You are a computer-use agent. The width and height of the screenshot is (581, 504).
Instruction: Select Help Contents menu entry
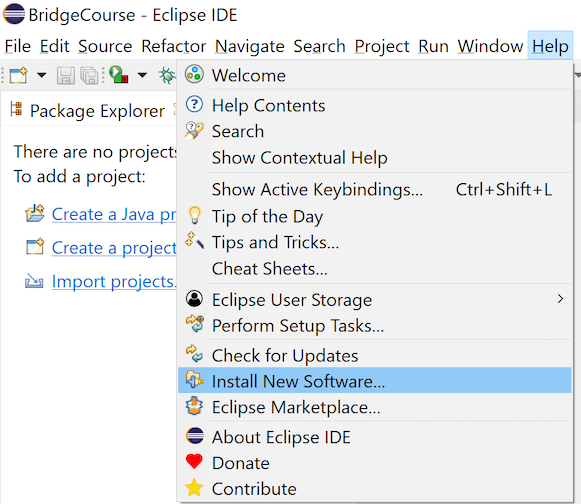coord(375,105)
